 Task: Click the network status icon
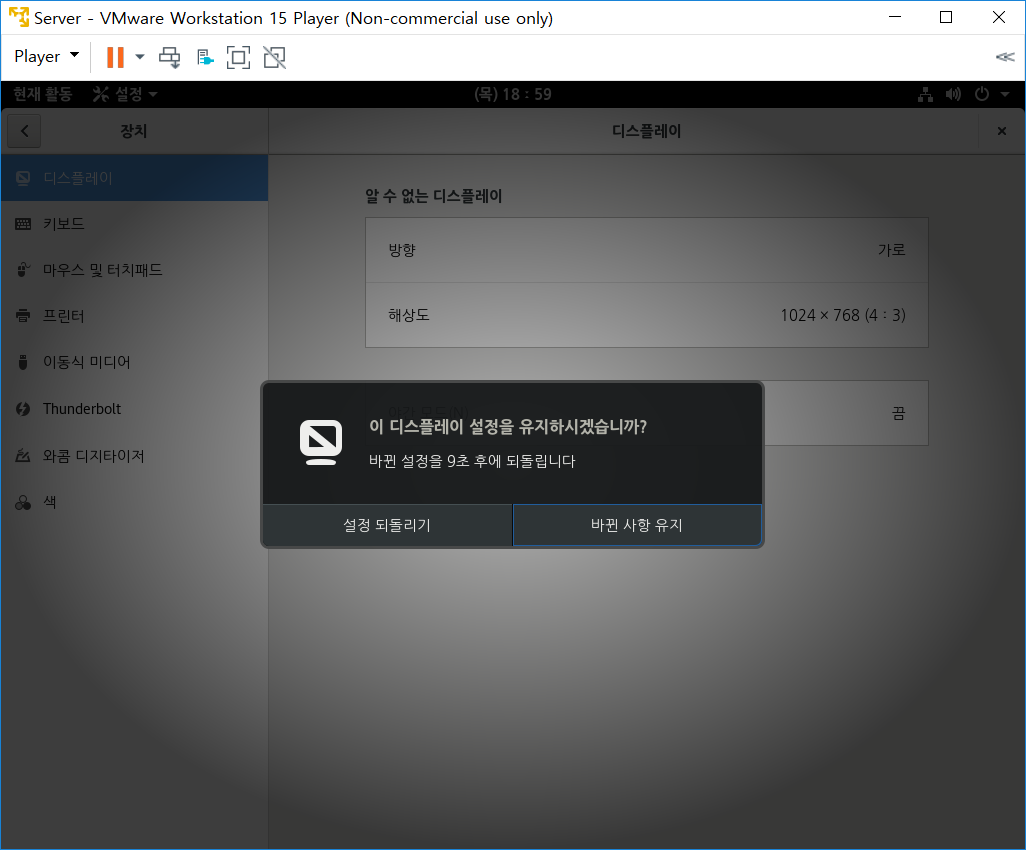[x=925, y=94]
